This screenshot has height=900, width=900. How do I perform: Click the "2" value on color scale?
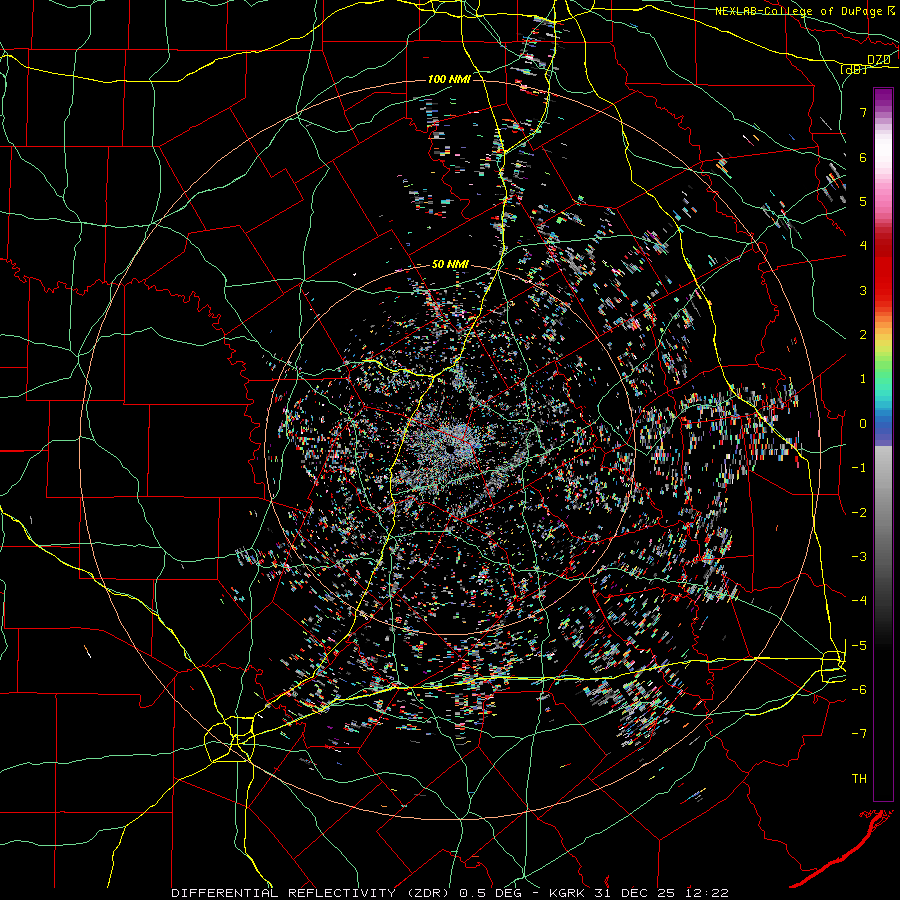(x=863, y=335)
